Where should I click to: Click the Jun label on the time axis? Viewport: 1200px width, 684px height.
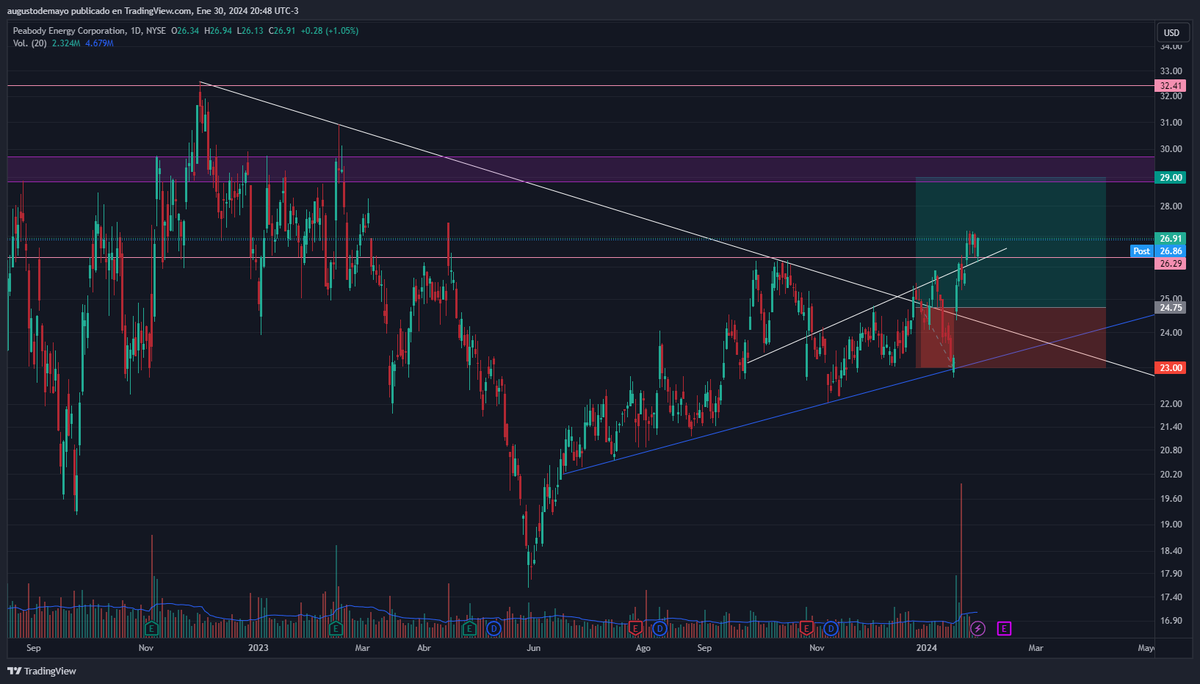(x=533, y=648)
